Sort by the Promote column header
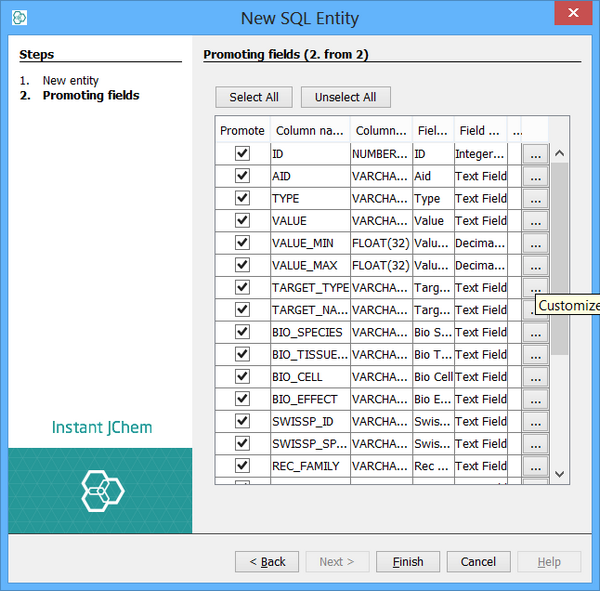Image resolution: width=600 pixels, height=591 pixels. pos(242,130)
